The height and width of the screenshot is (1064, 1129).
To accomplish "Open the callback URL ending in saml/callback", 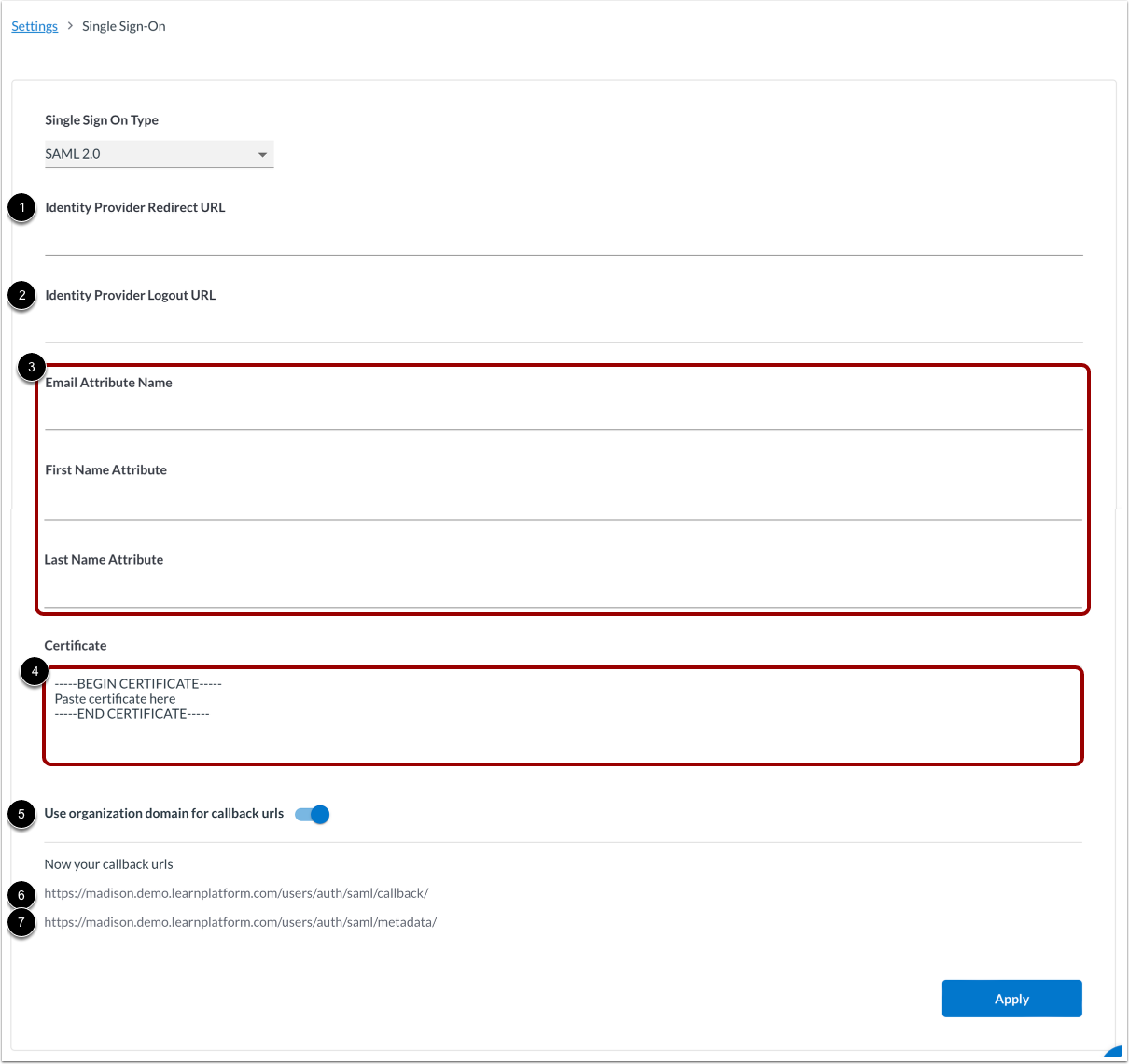I will click(237, 893).
